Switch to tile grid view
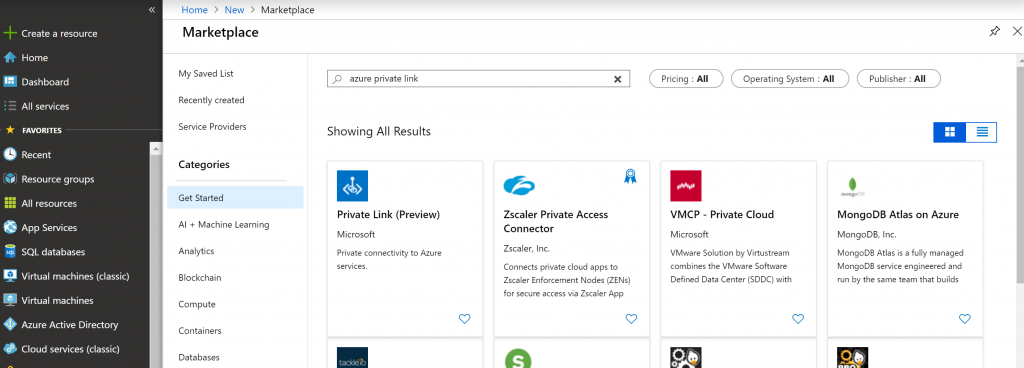Screen dimensions: 1024x368 pyautogui.click(x=950, y=132)
